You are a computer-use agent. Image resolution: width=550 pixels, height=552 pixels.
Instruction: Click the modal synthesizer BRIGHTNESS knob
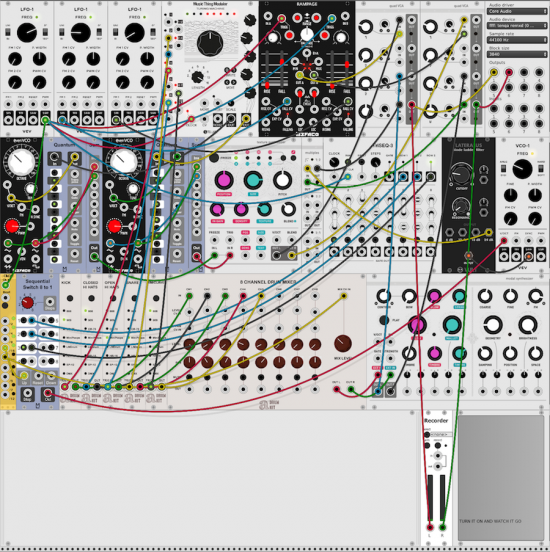coord(527,325)
